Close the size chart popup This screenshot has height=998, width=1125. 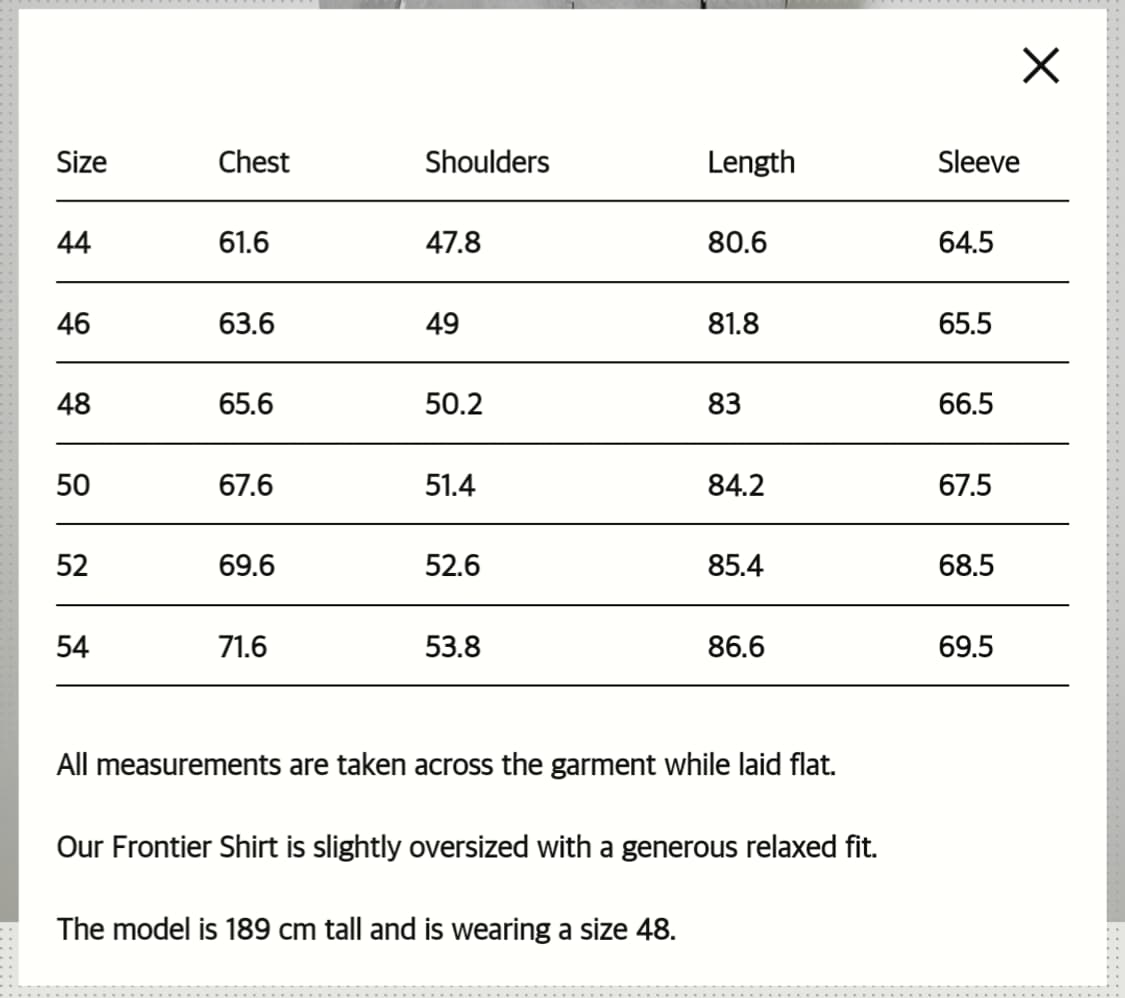coord(1040,67)
